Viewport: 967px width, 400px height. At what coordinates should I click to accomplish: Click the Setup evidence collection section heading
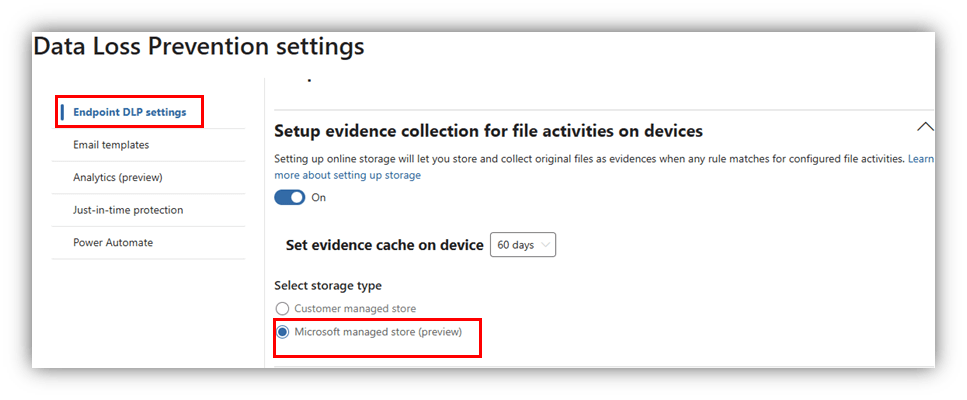[488, 131]
